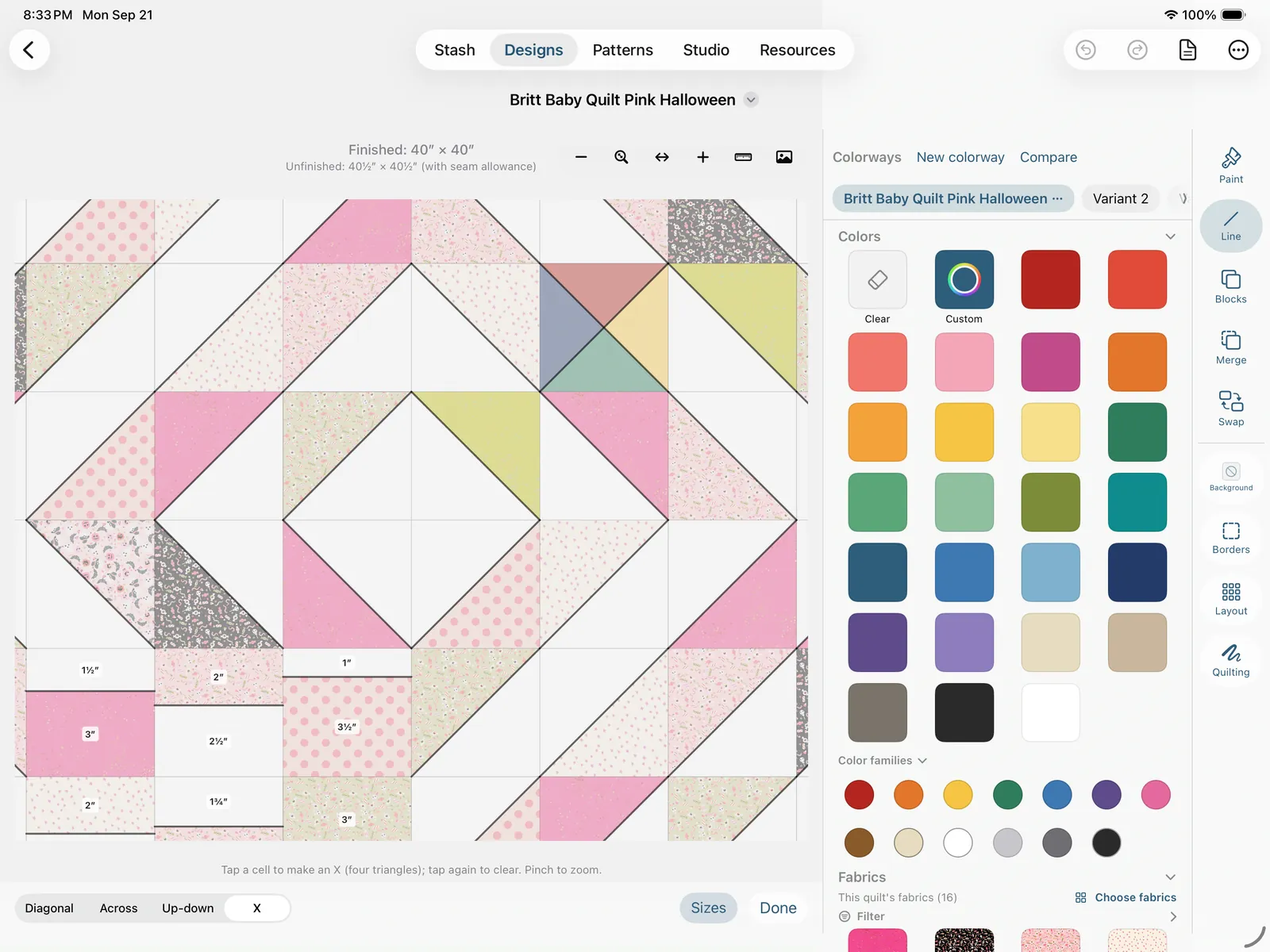
Task: Select Across line mode
Action: tap(118, 908)
